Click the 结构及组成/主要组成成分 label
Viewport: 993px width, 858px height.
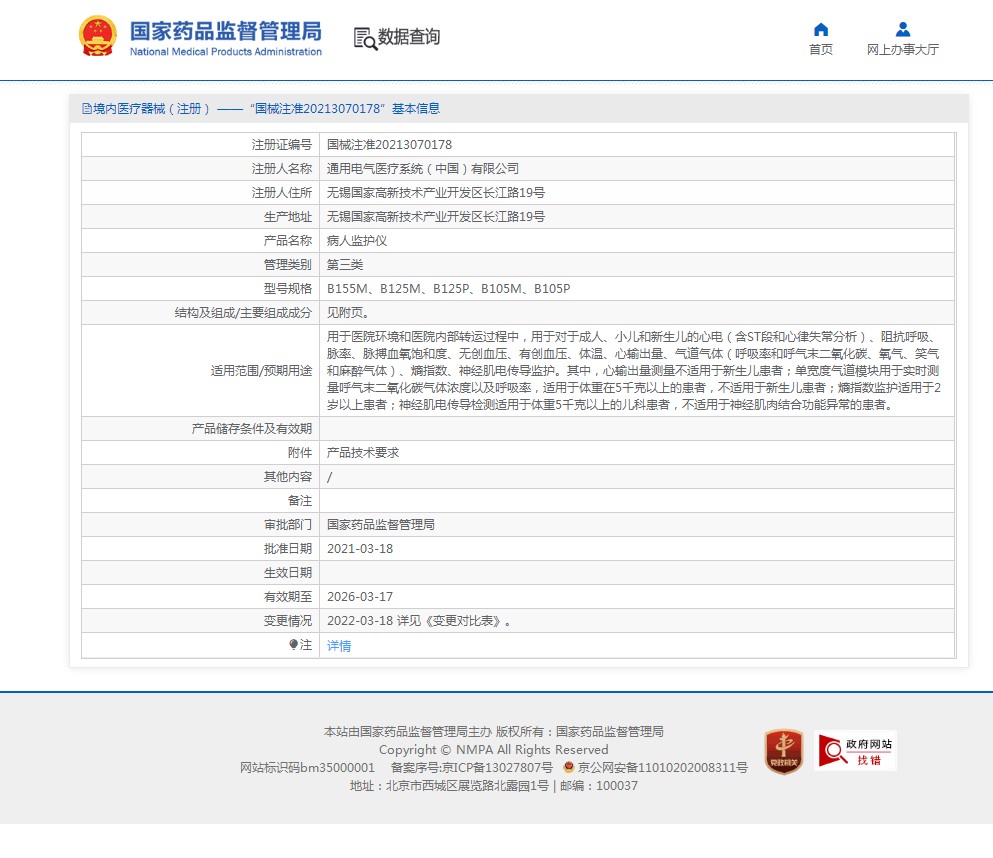pos(243,313)
